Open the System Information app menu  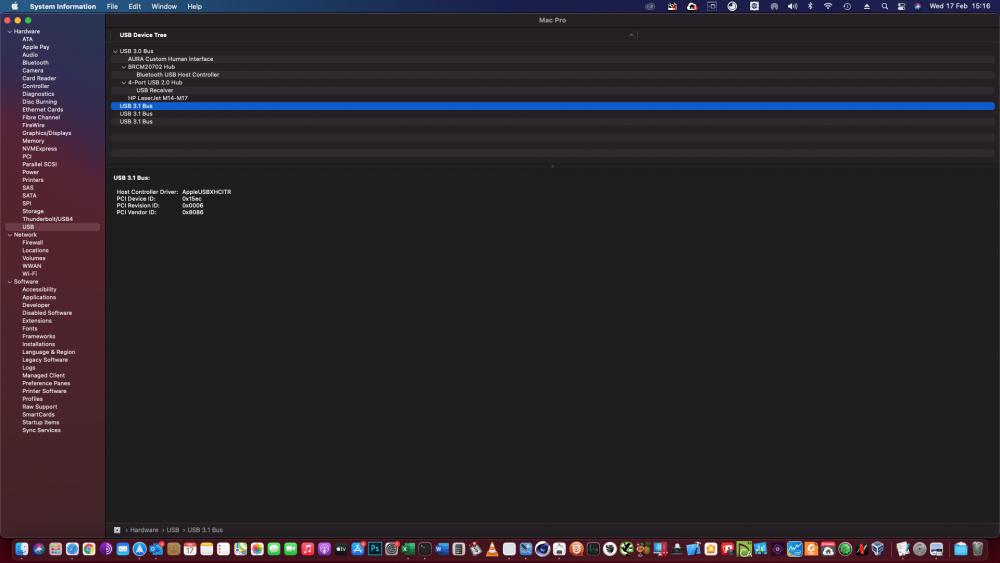coord(62,6)
